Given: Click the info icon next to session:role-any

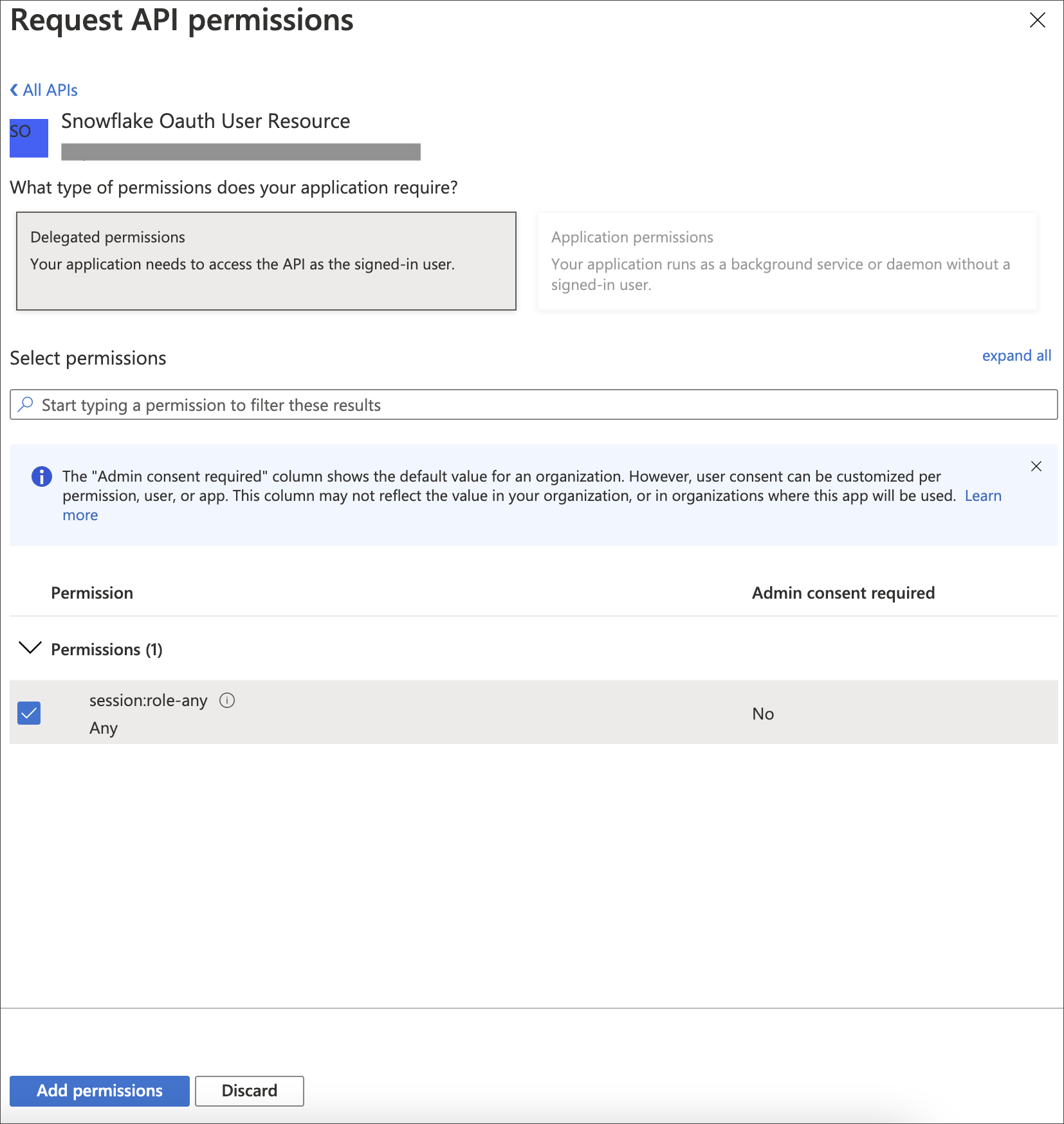Looking at the screenshot, I should (228, 700).
